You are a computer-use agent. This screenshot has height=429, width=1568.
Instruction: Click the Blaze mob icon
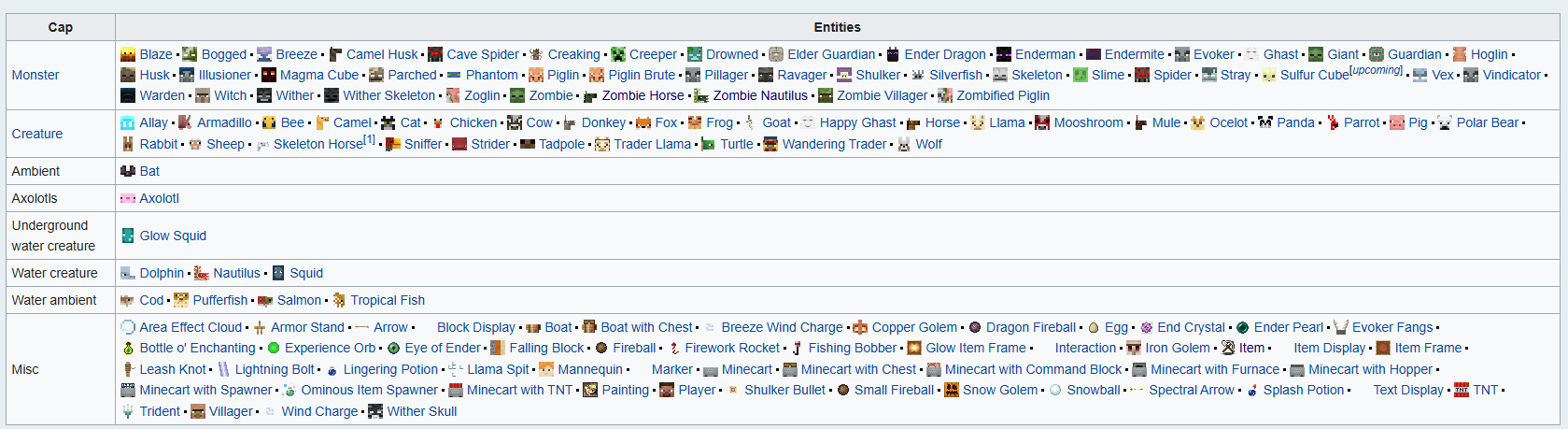(128, 54)
